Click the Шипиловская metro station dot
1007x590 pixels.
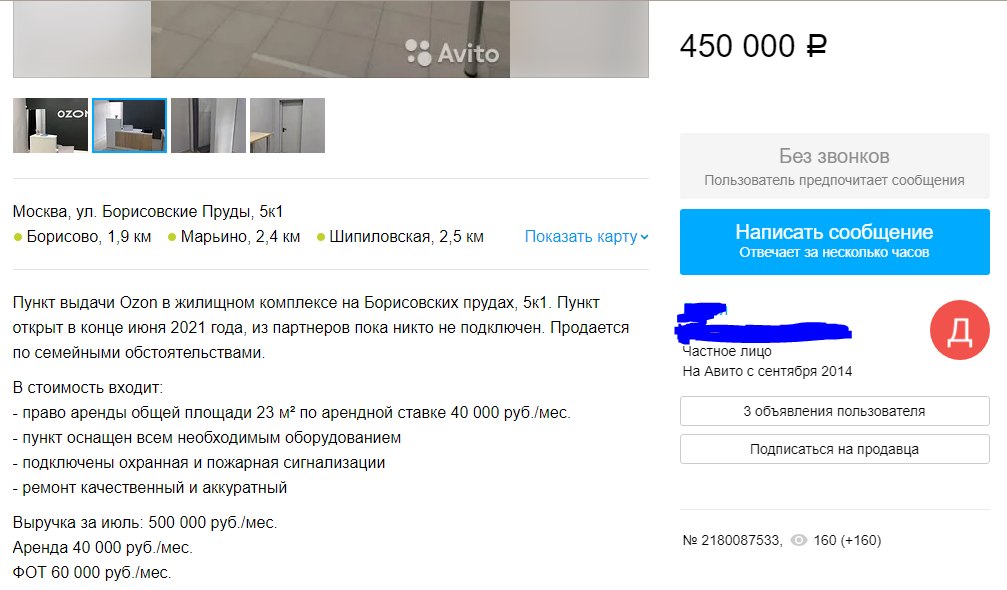coord(320,238)
